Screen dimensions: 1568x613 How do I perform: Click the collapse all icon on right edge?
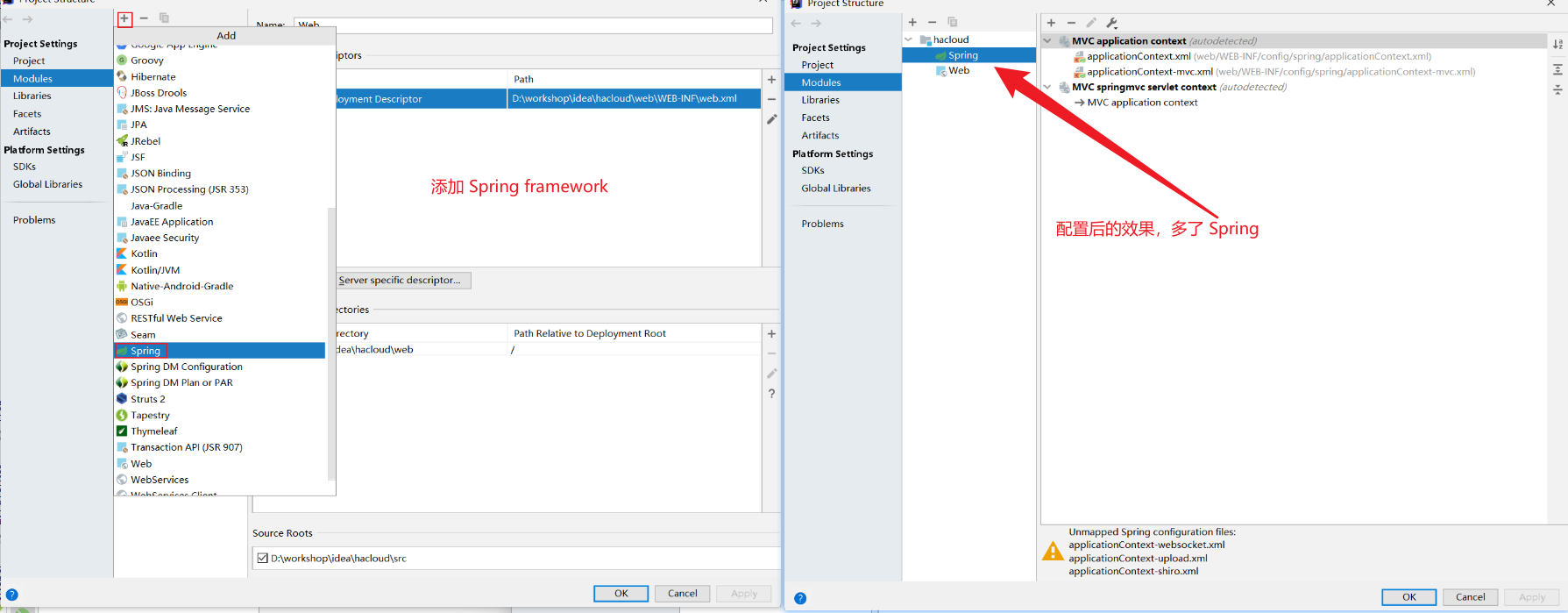pos(1557,89)
